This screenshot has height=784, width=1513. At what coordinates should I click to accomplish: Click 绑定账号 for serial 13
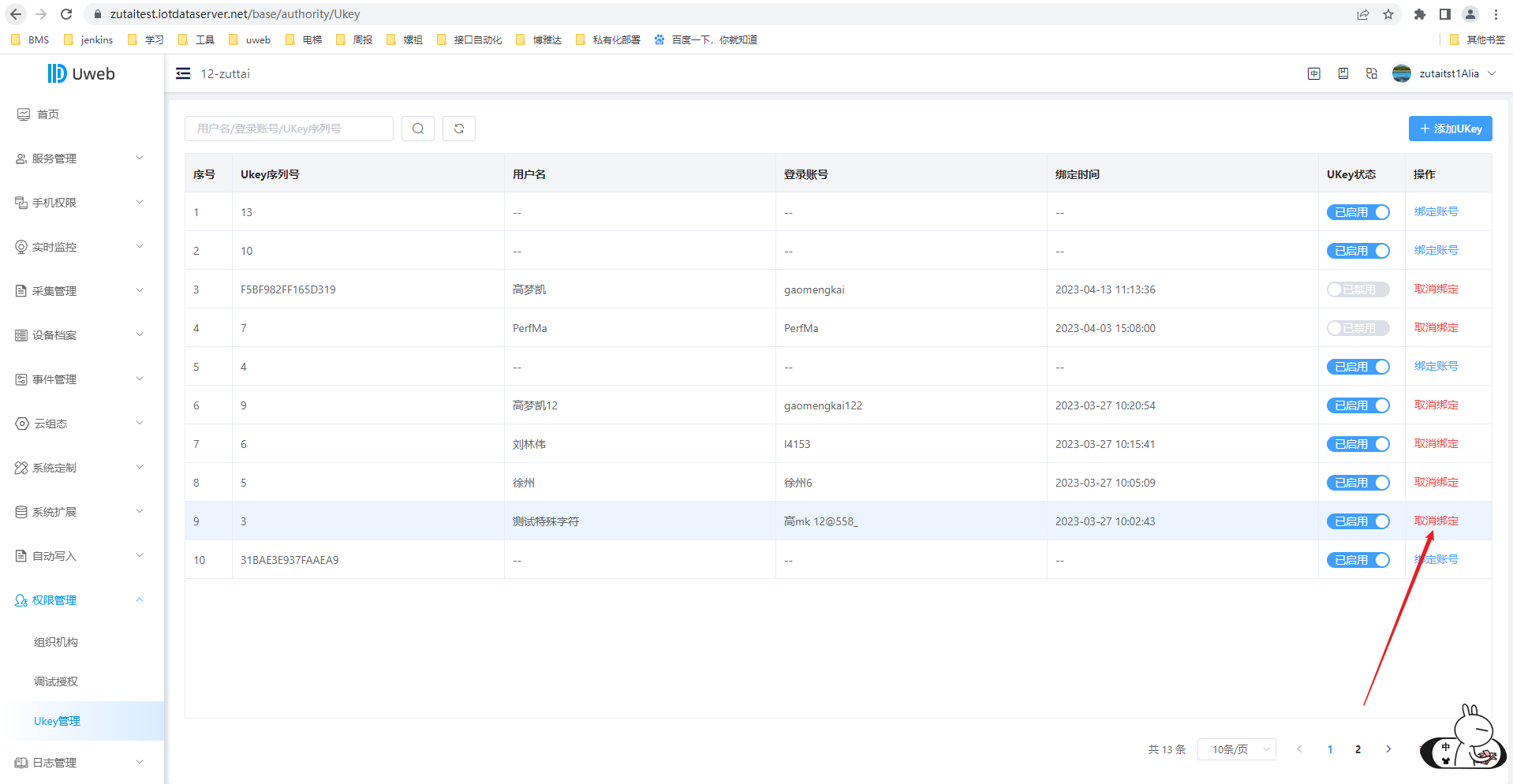point(1436,211)
